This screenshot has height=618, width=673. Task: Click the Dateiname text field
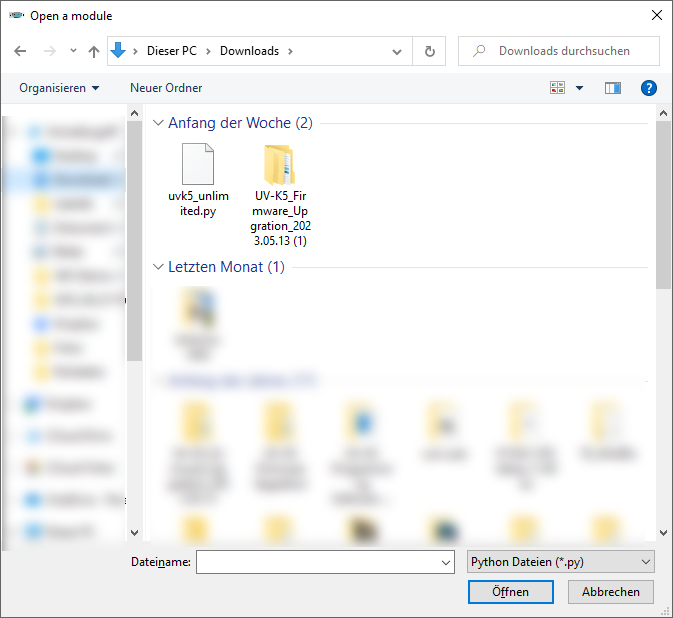click(317, 562)
